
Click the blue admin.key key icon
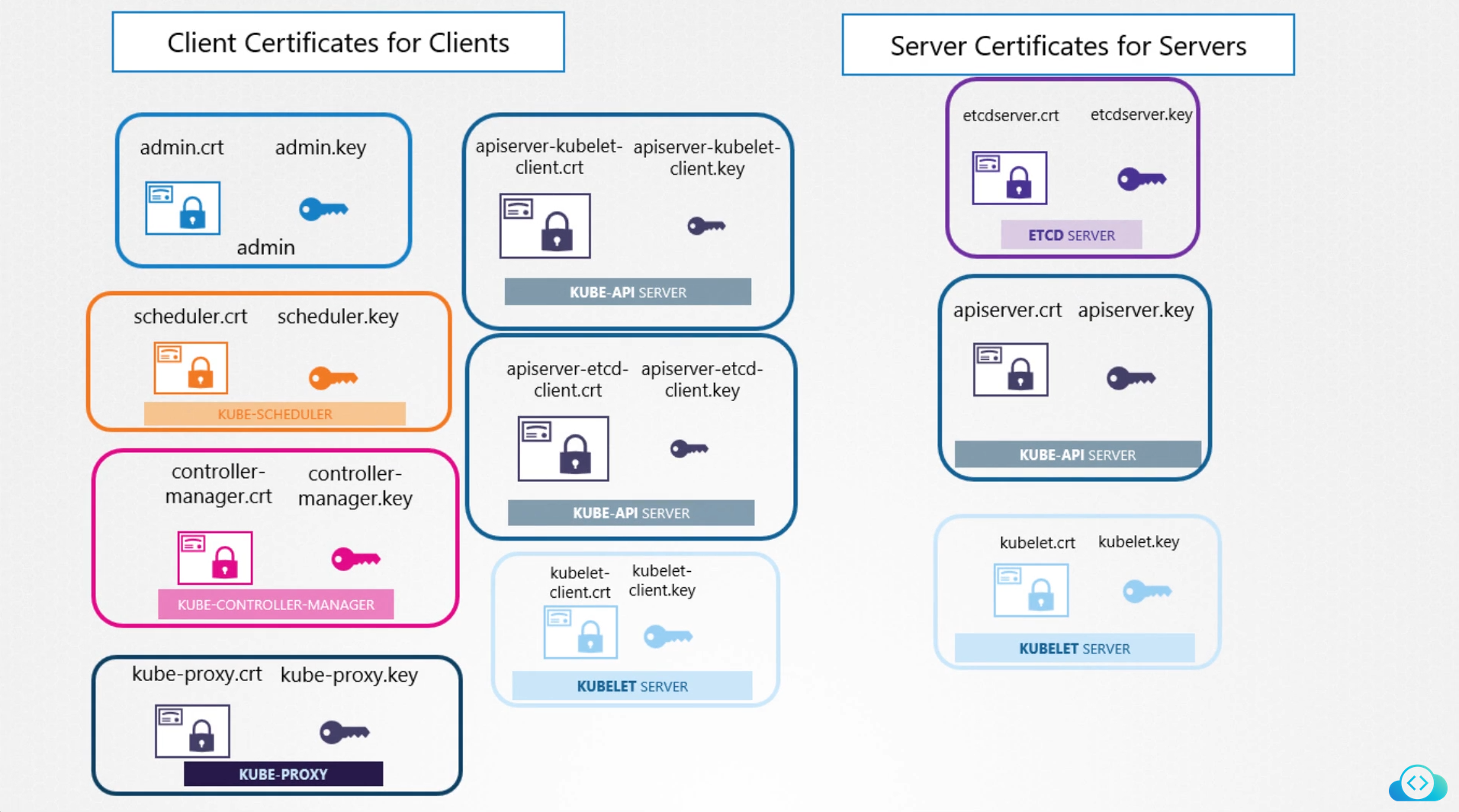pos(323,209)
